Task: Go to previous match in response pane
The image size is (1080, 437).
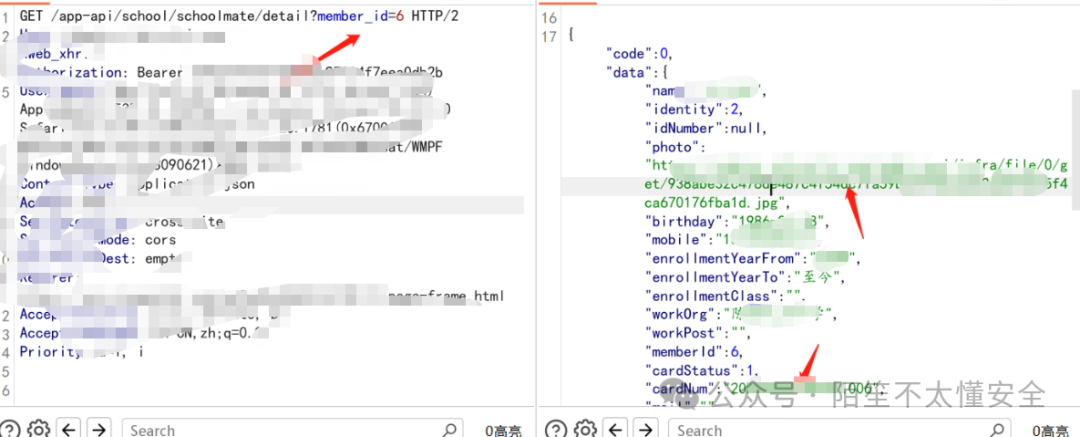Action: tap(614, 429)
